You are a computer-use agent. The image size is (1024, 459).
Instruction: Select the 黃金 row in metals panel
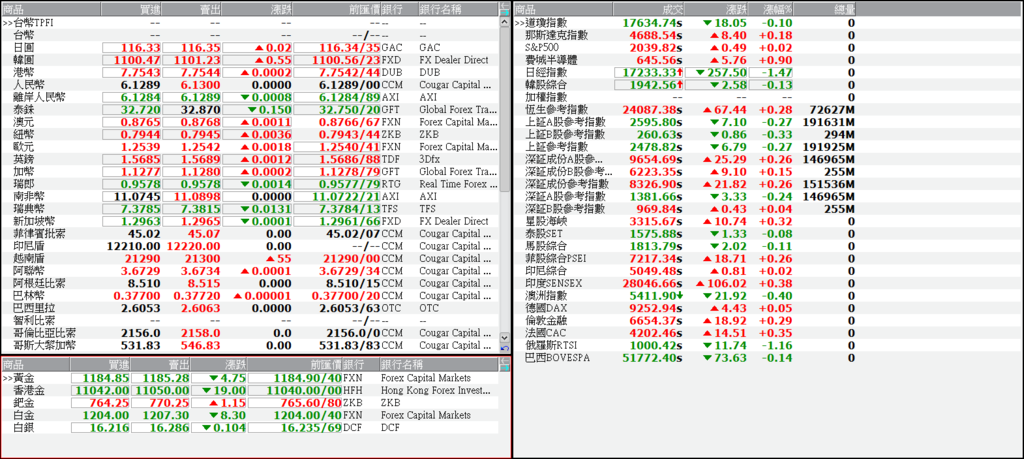250,377
